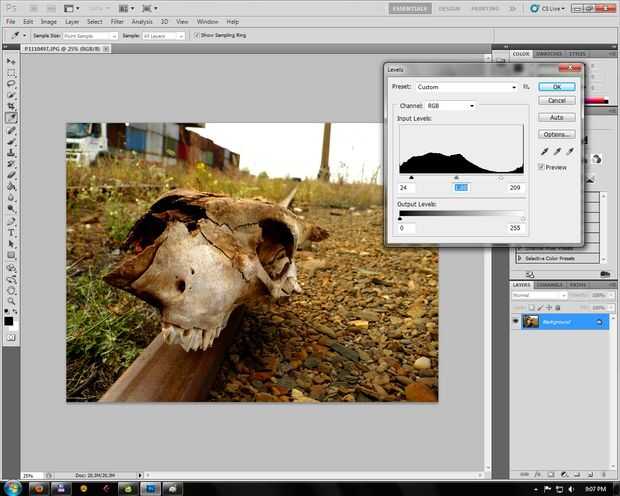Uncheck the Preview checkbox in Levels
Screen dimensions: 620x496
[x=542, y=167]
